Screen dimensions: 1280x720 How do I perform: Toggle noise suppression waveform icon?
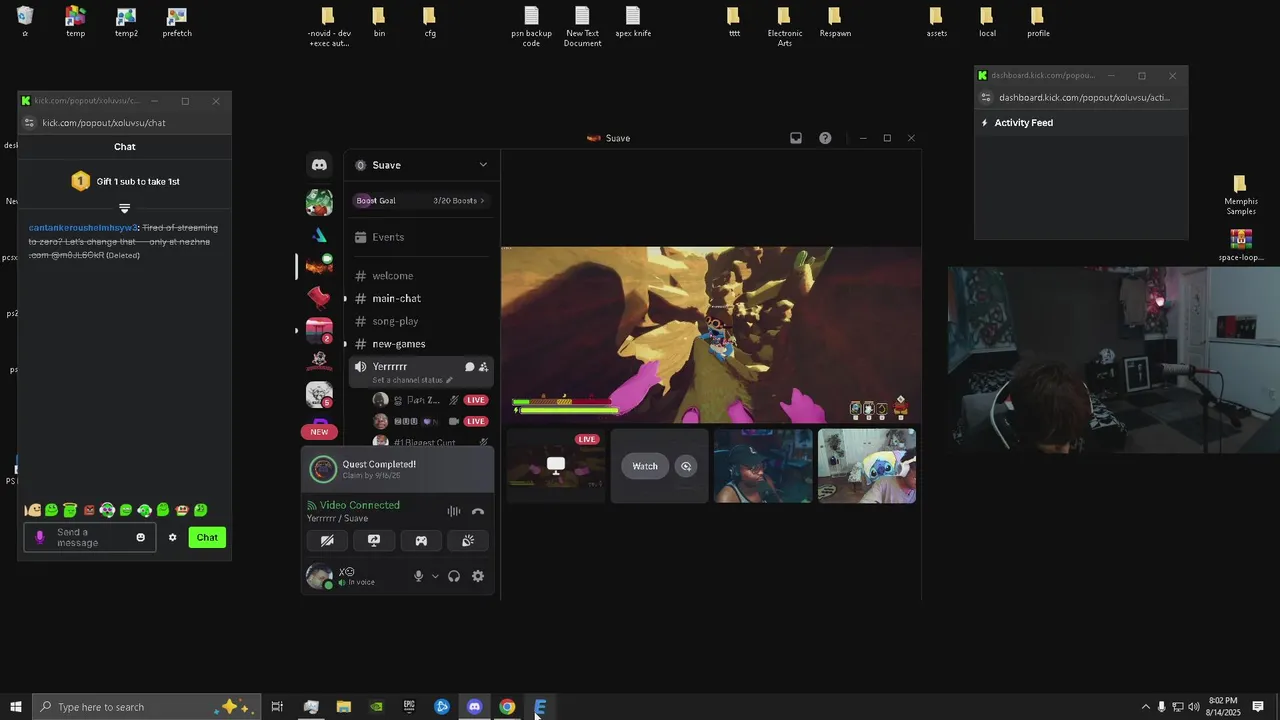(454, 511)
